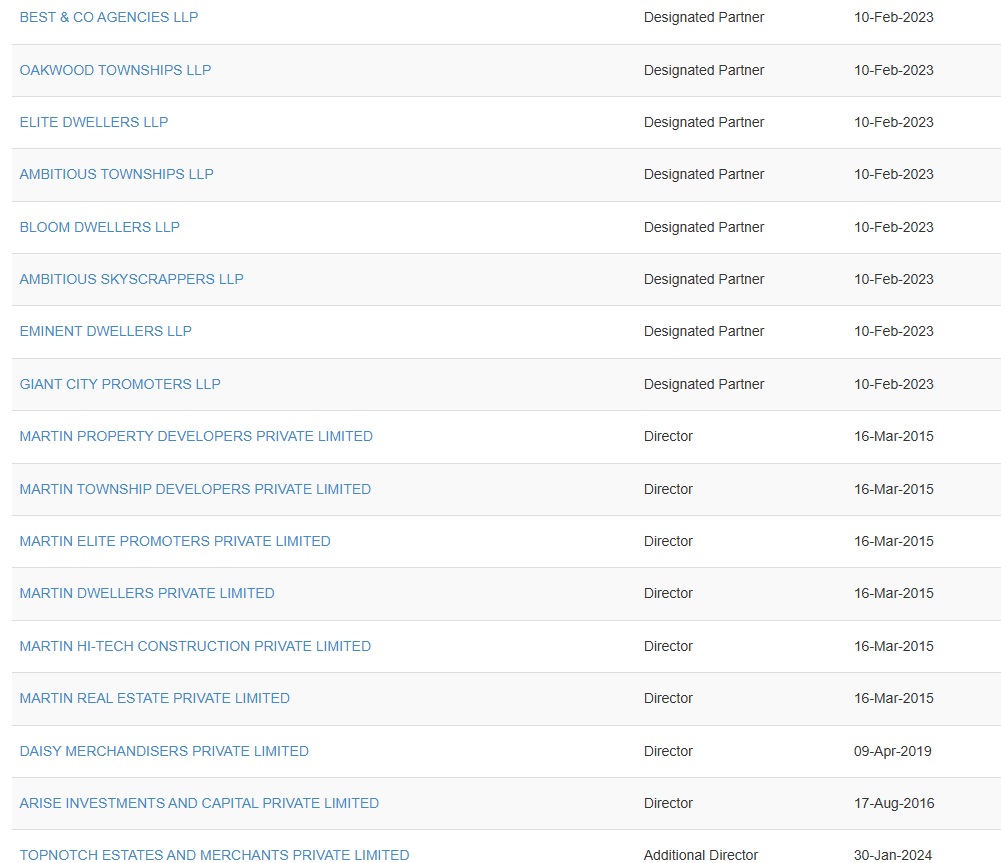The image size is (1001, 863).
Task: Open MARTIN PROPERTY DEVELOPERS PRIVATE LIMITED
Action: click(x=196, y=436)
